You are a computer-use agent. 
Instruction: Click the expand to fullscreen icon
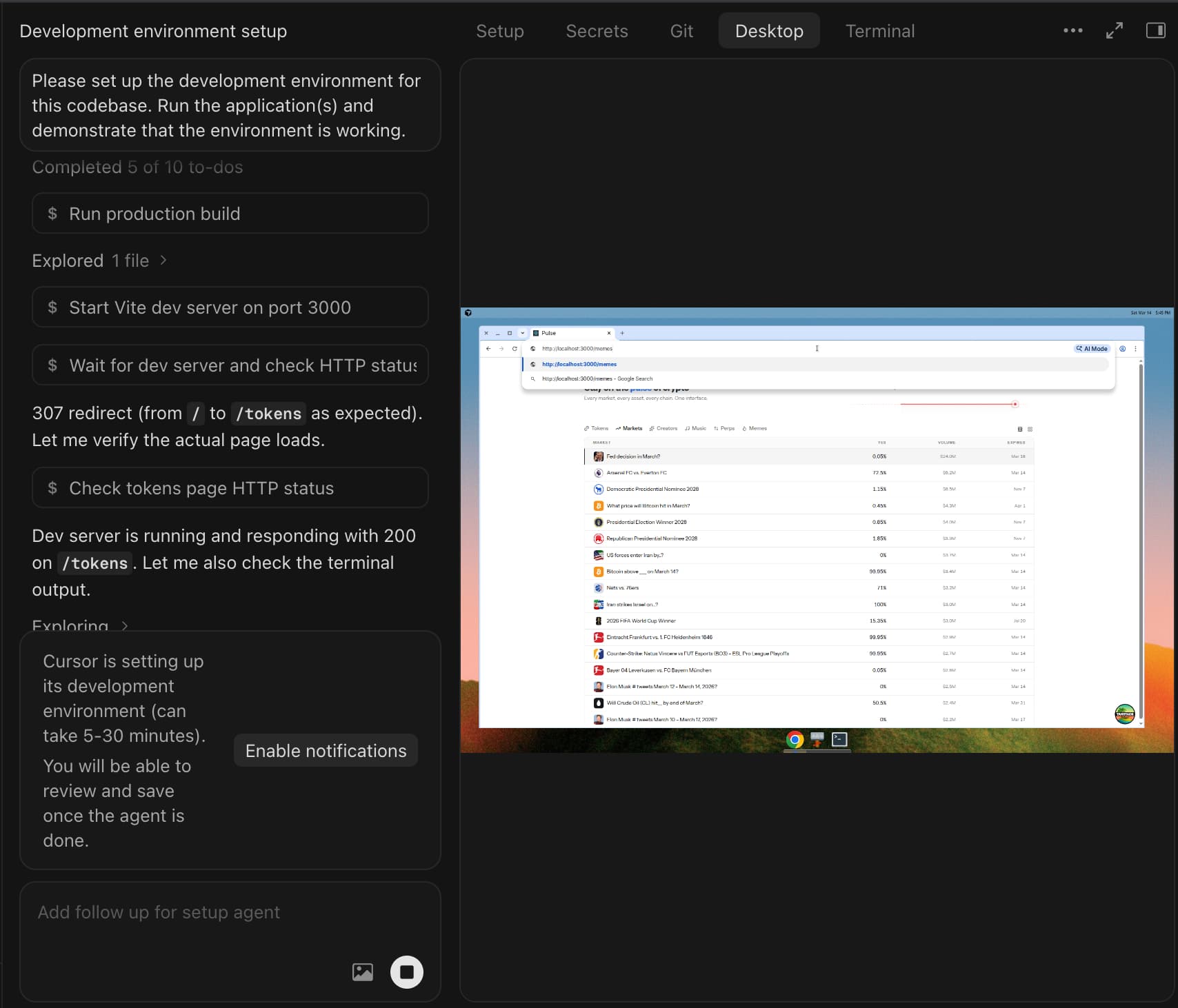click(x=1114, y=30)
